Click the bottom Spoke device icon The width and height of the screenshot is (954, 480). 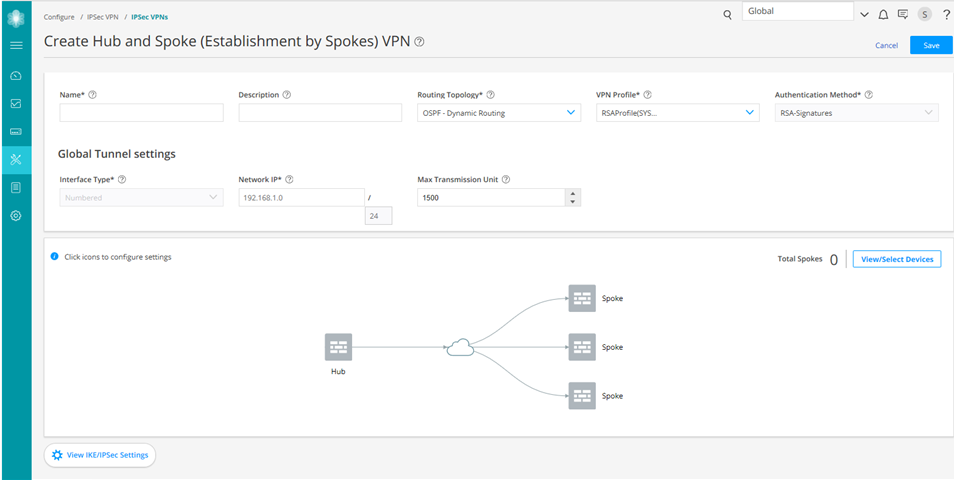click(582, 395)
